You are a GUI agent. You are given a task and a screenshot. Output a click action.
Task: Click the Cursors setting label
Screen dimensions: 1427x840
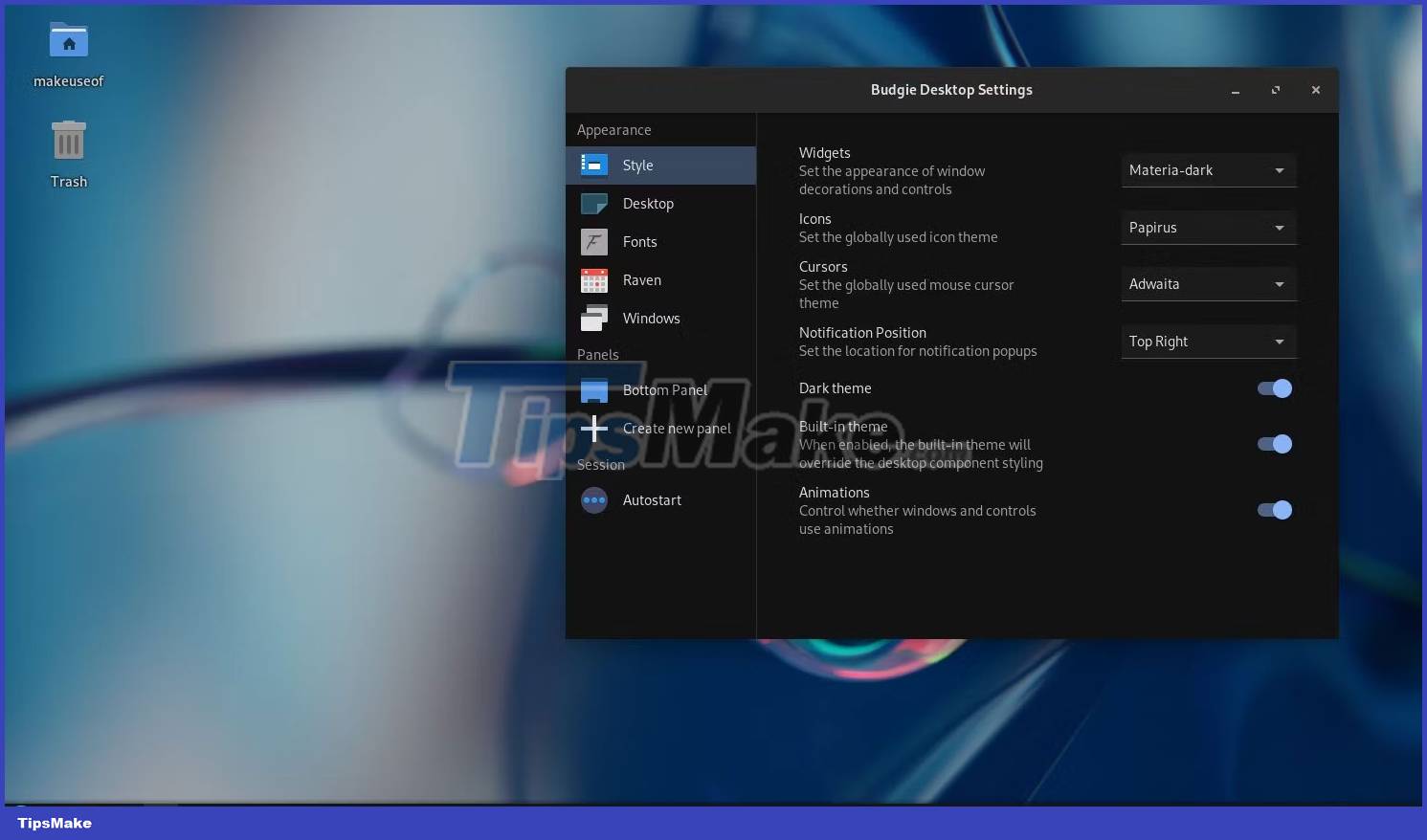tap(823, 267)
